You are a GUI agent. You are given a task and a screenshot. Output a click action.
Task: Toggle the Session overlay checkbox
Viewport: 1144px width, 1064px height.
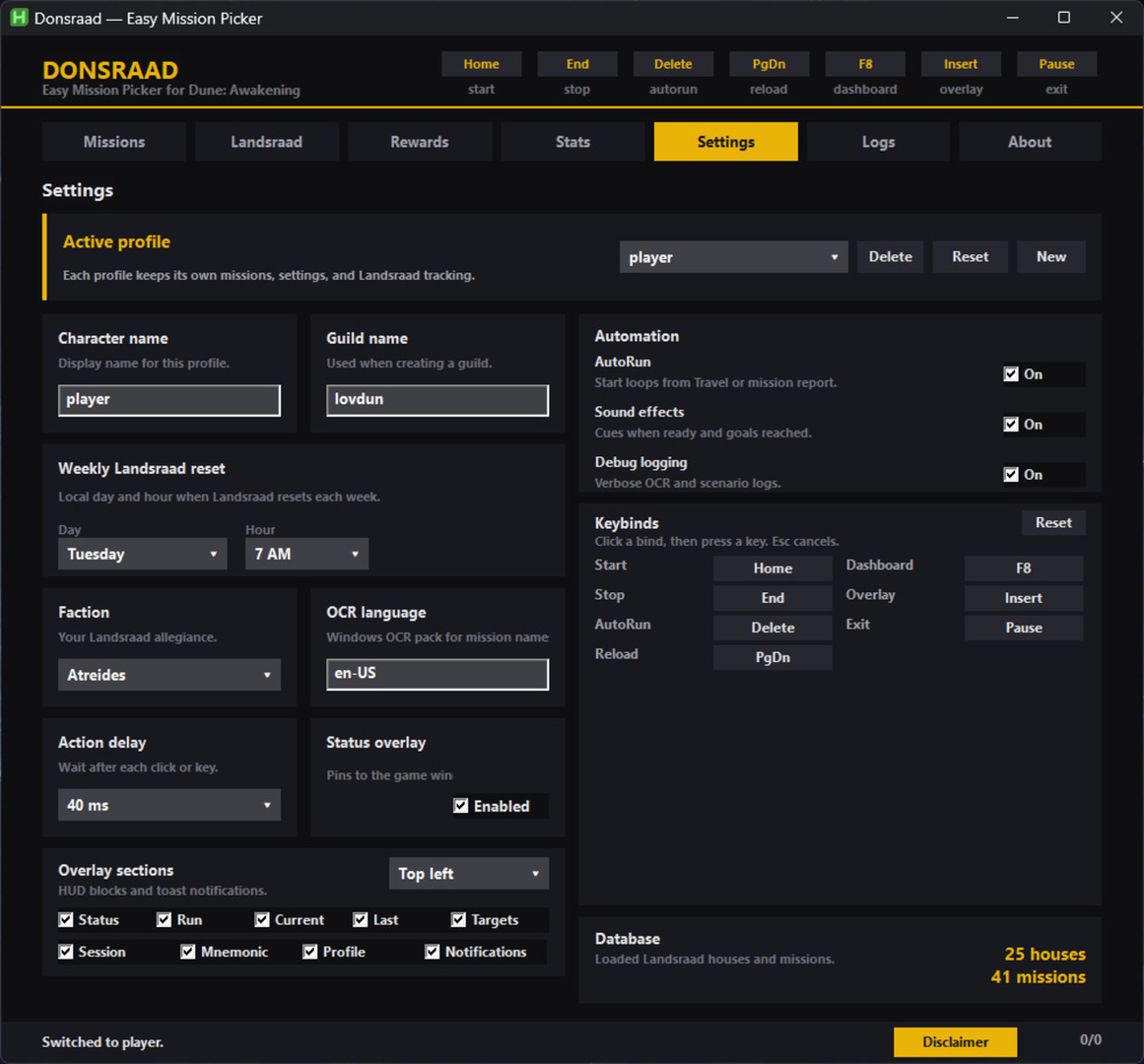(x=66, y=952)
